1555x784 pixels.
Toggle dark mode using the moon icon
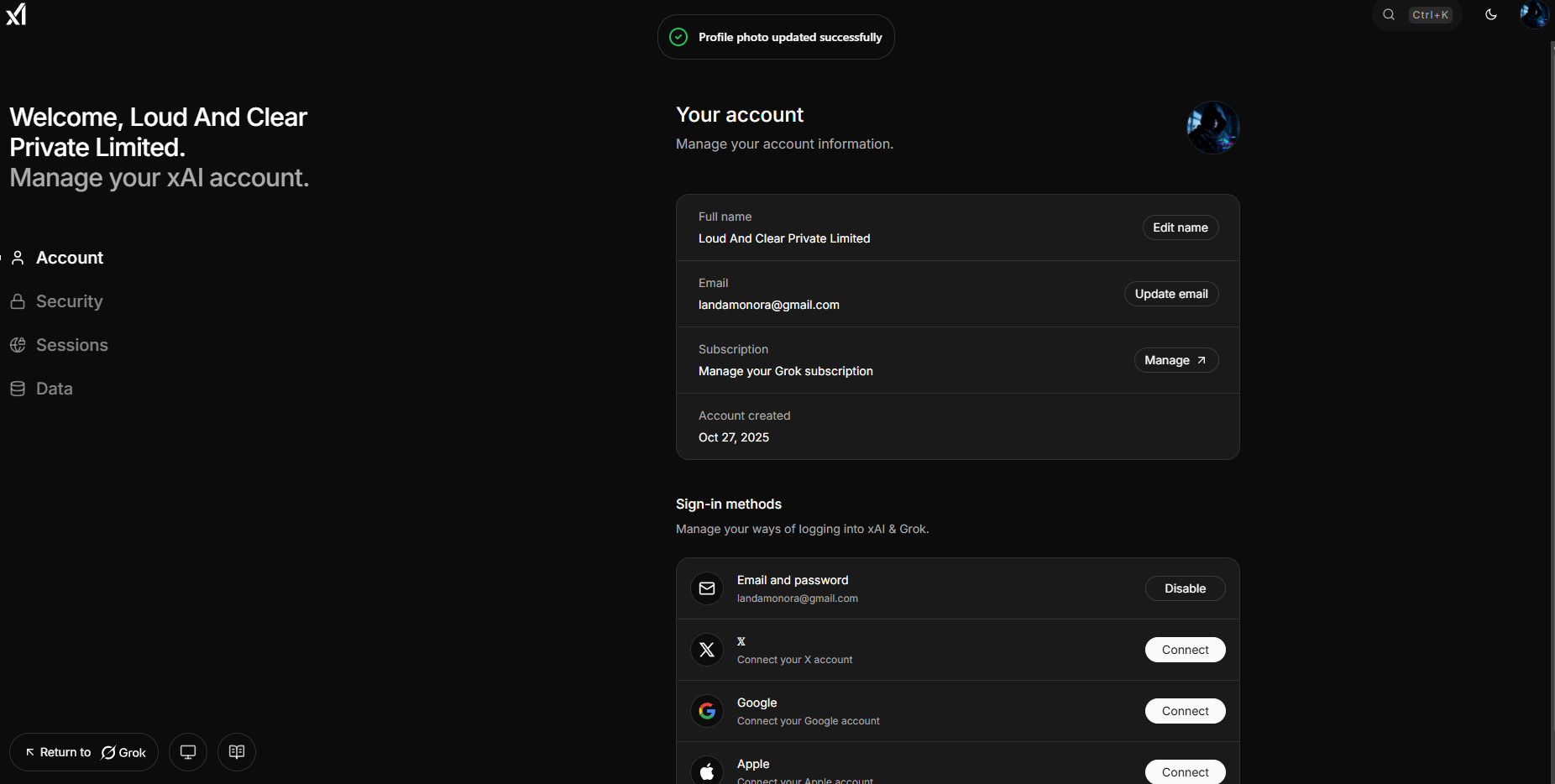1491,14
